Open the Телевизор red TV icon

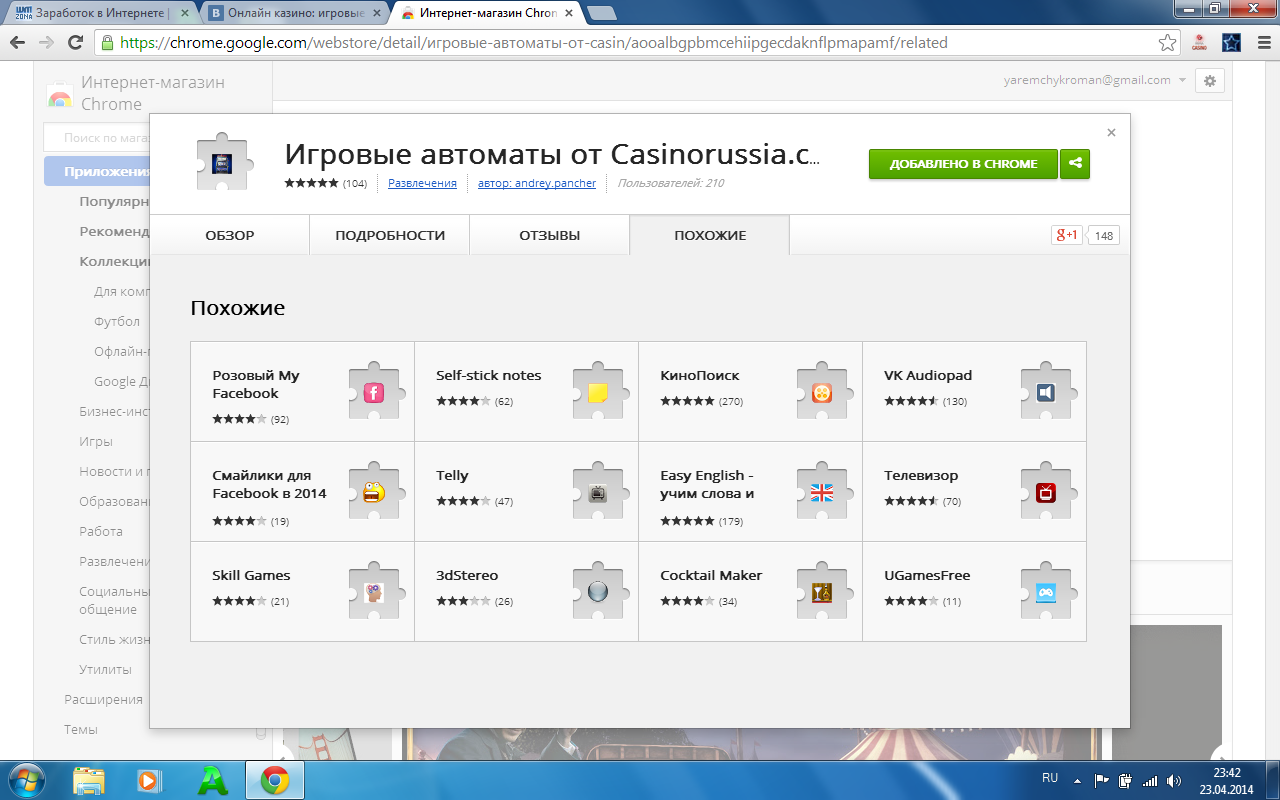click(1046, 492)
